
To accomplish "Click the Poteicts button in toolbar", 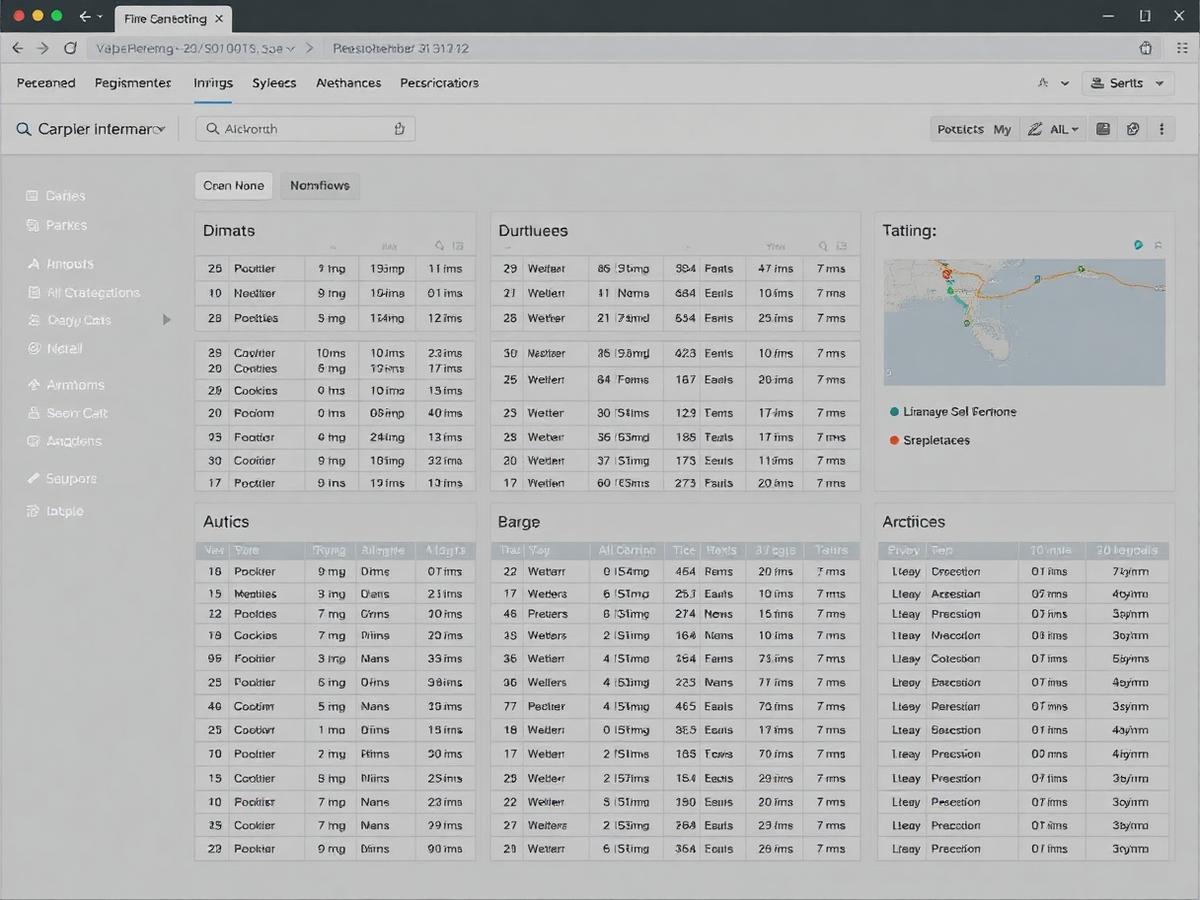I will tap(960, 129).
